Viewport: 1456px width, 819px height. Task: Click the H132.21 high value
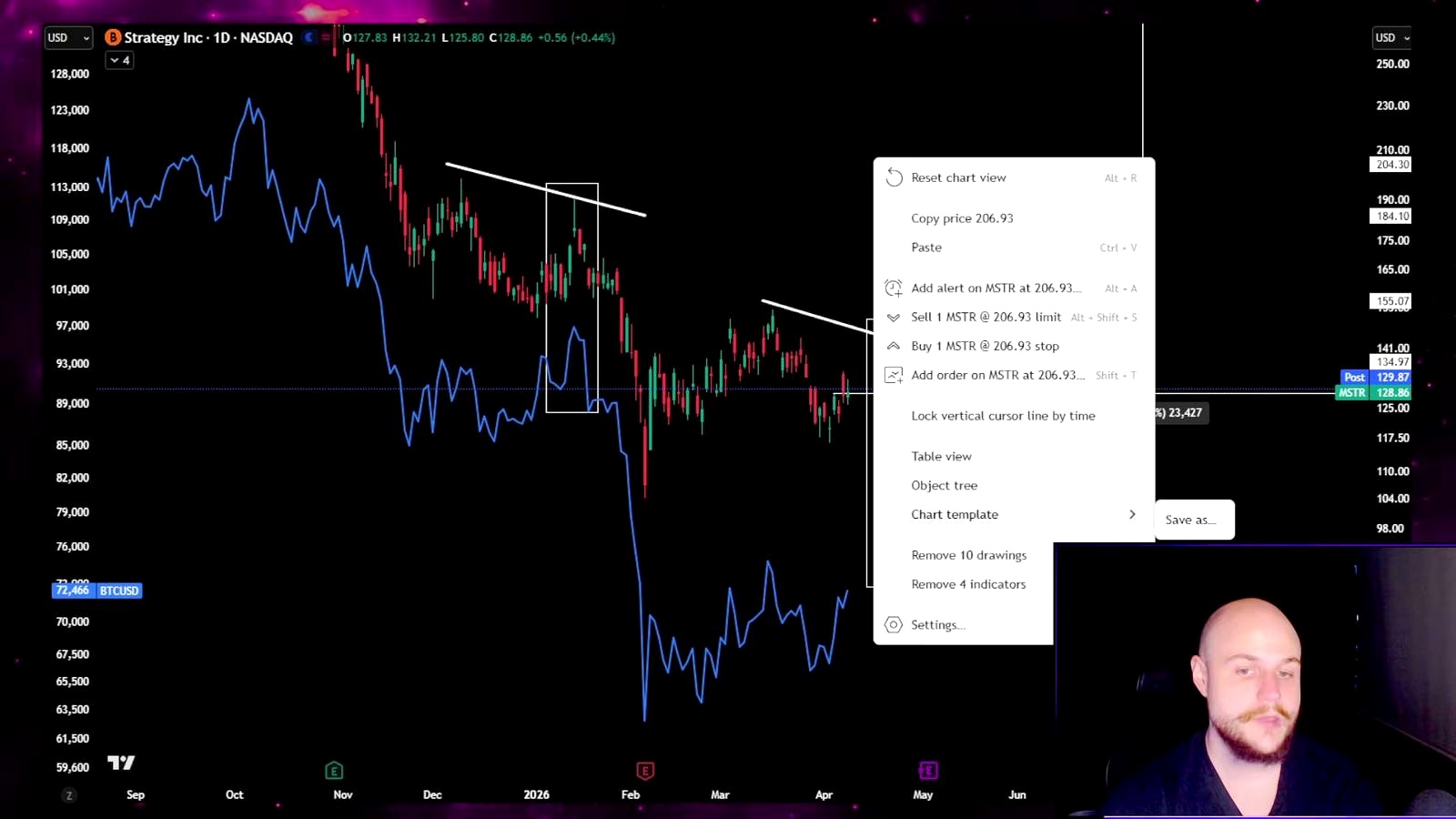(x=414, y=37)
